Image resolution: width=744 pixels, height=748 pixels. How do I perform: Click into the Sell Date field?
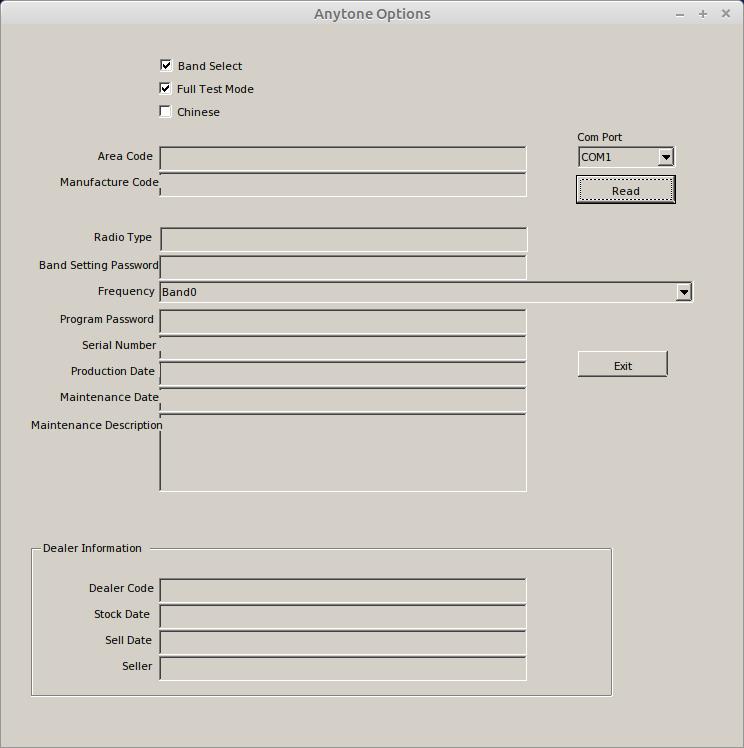[x=343, y=643]
